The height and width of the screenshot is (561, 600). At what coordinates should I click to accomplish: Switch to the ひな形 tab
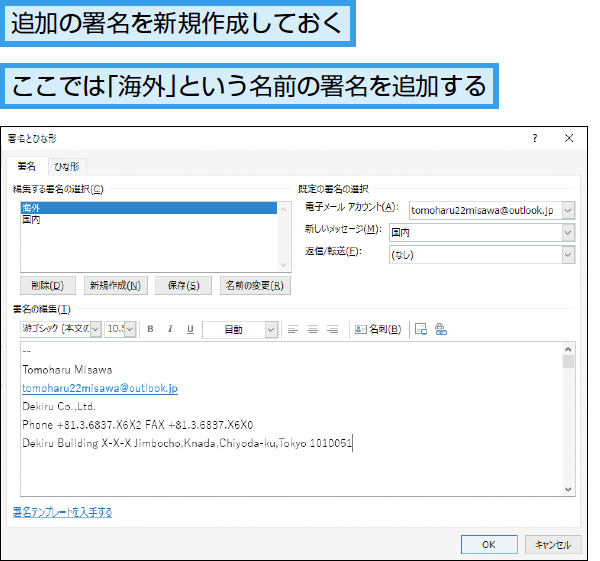click(x=67, y=167)
